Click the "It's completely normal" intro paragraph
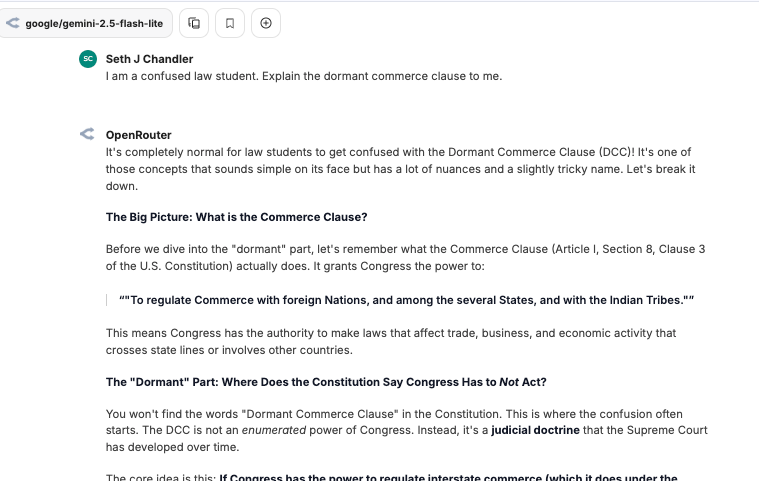This screenshot has width=759, height=481. coord(398,169)
